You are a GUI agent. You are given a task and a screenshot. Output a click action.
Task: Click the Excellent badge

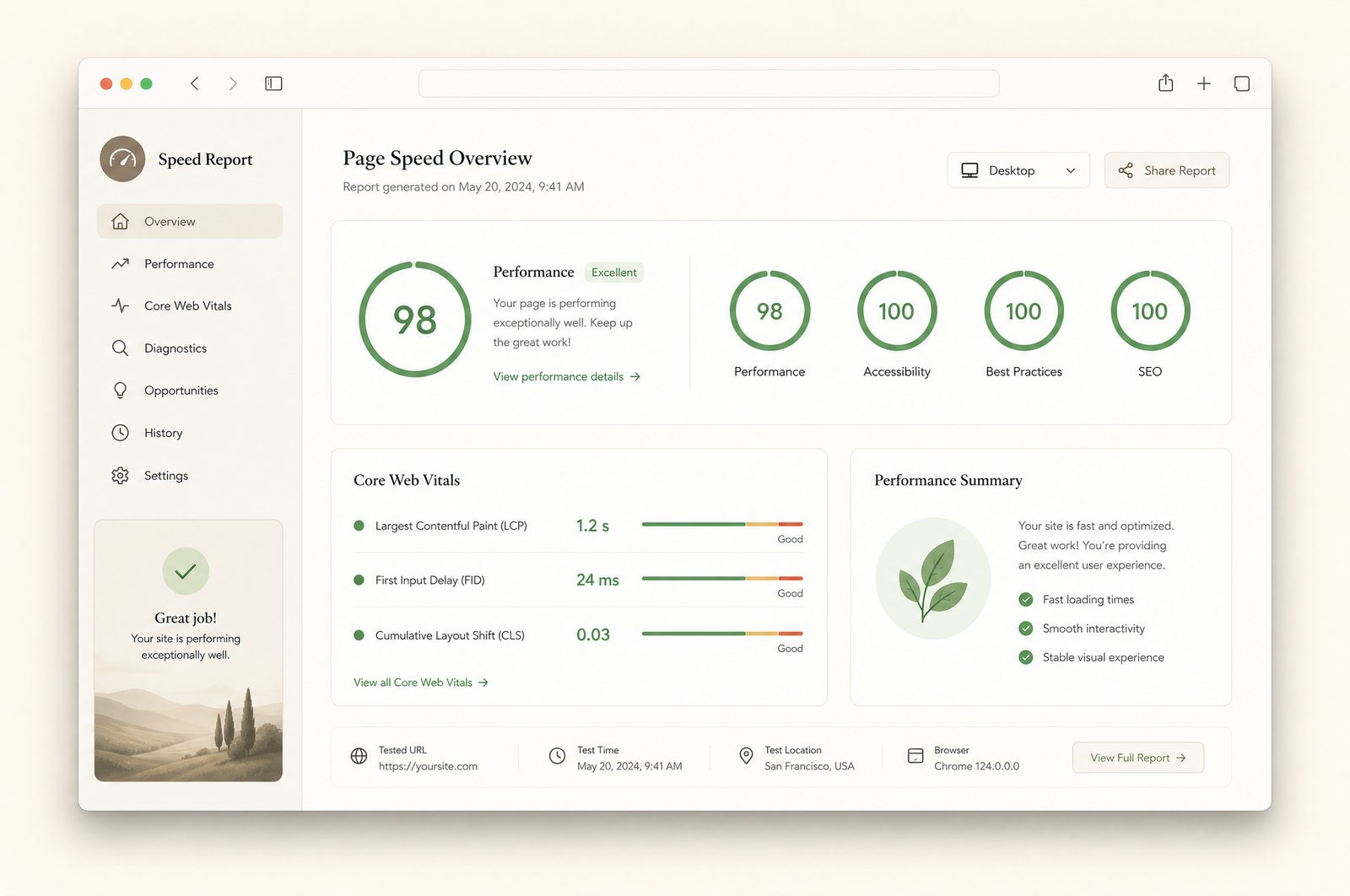click(614, 273)
